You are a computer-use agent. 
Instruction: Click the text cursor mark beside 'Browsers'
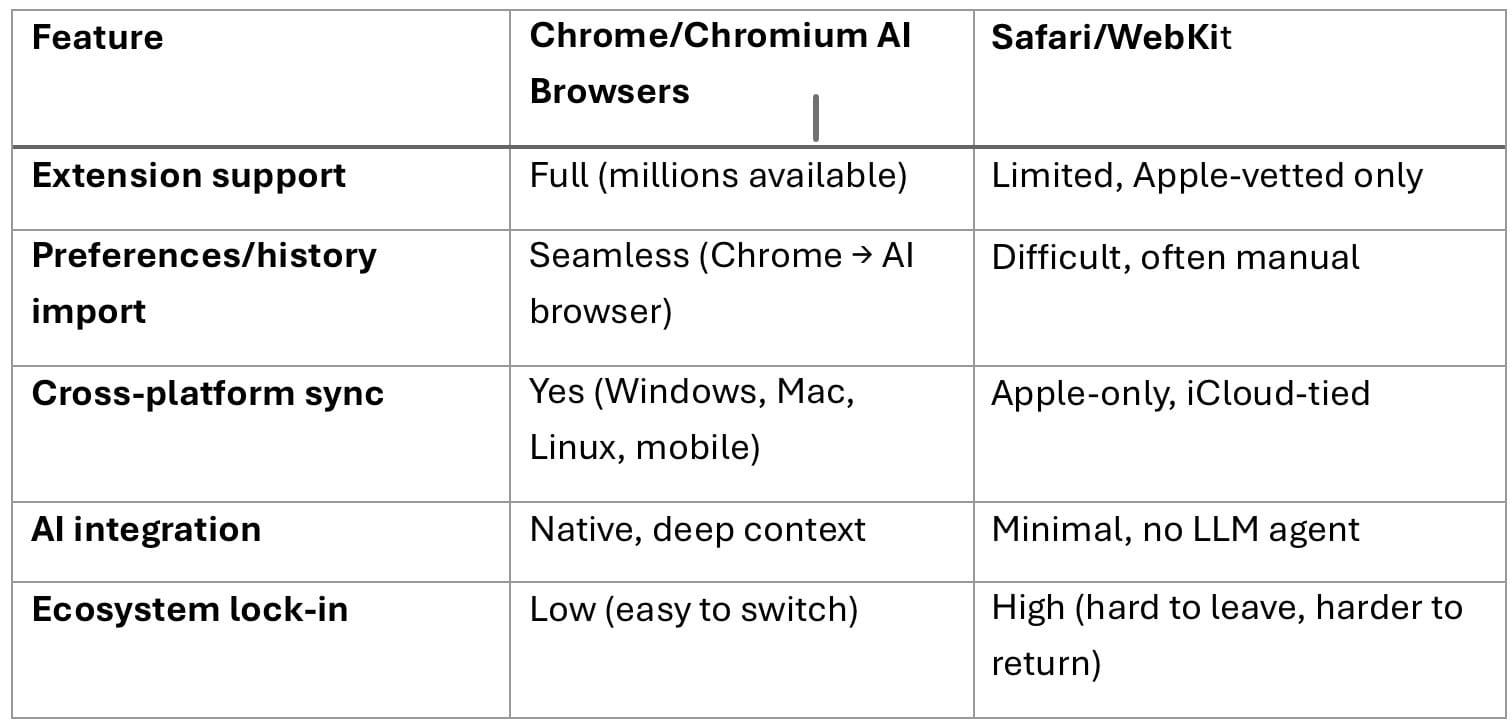coord(817,118)
